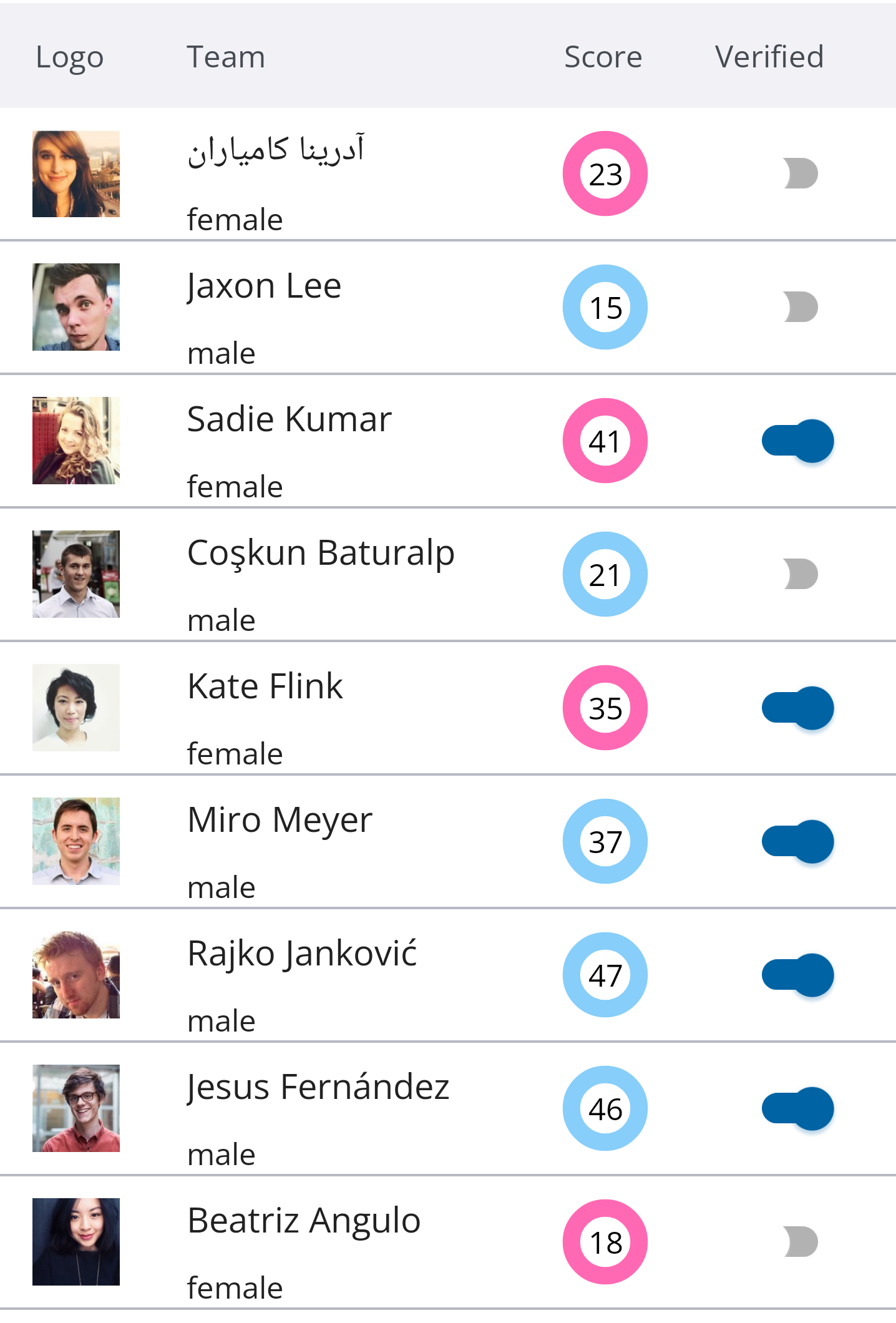Viewport: 896px width, 1323px height.
Task: Click the score circle showing 47
Action: (605, 975)
